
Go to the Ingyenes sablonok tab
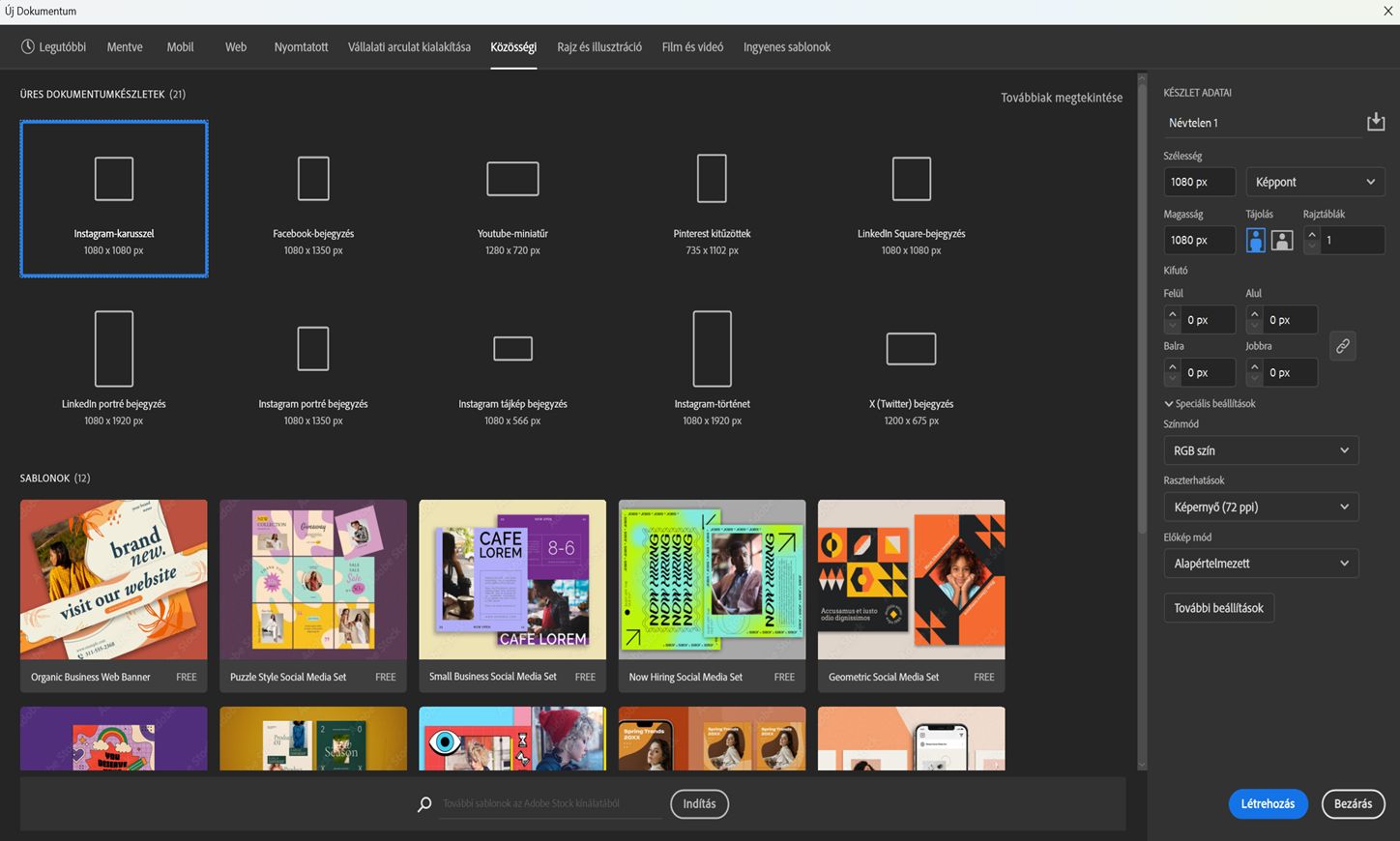click(x=787, y=47)
